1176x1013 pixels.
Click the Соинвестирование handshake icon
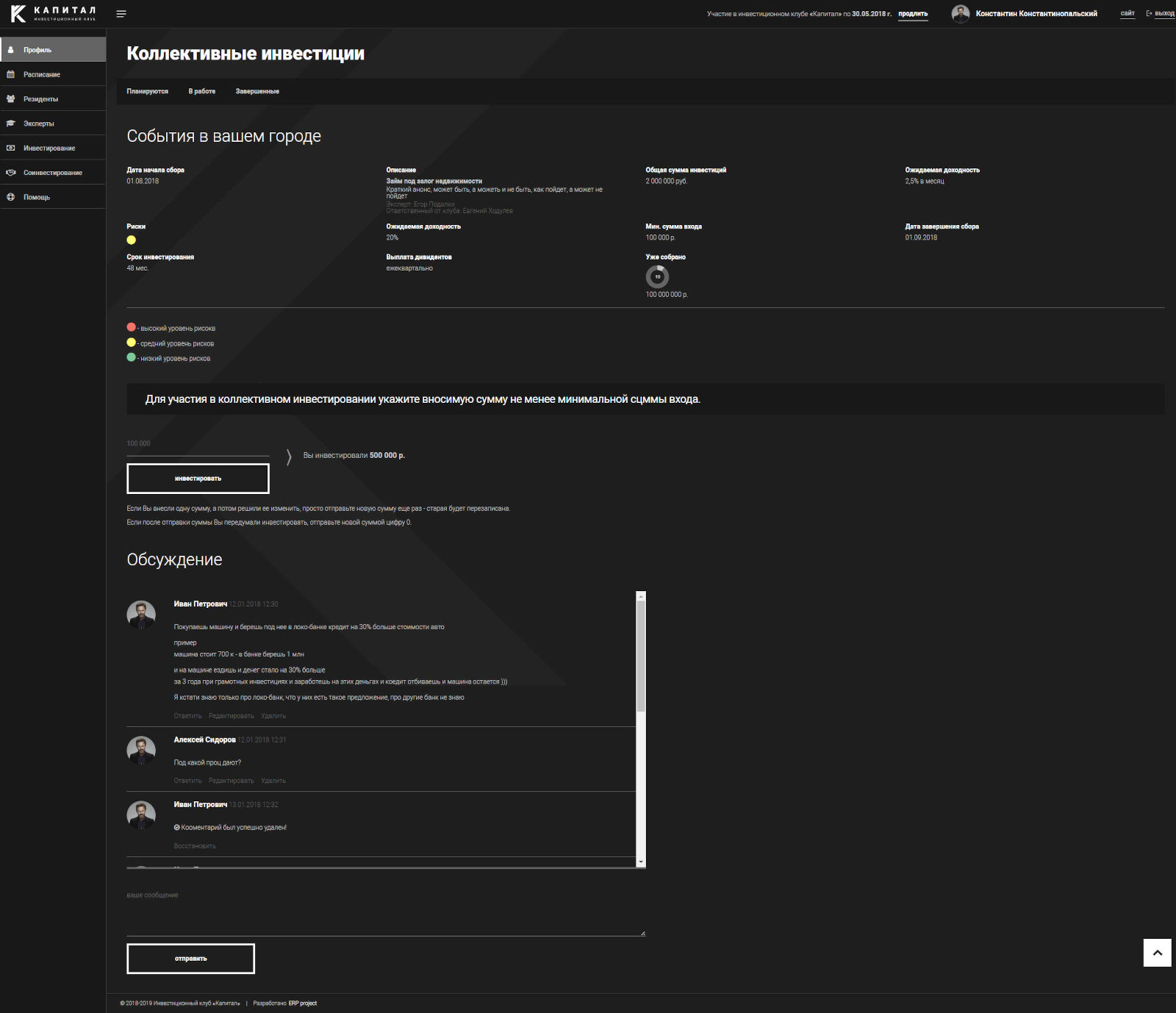(11, 173)
